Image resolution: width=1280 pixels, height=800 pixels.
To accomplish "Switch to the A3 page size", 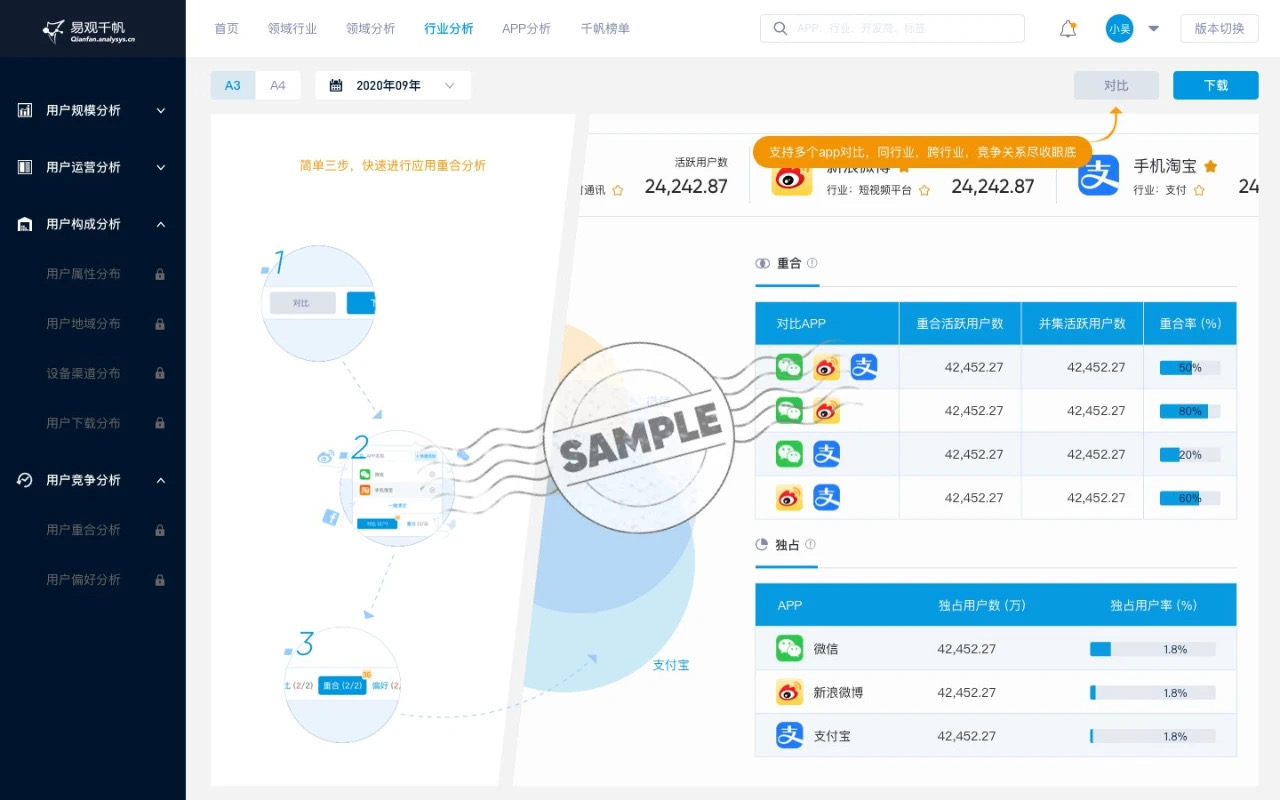I will coord(233,85).
